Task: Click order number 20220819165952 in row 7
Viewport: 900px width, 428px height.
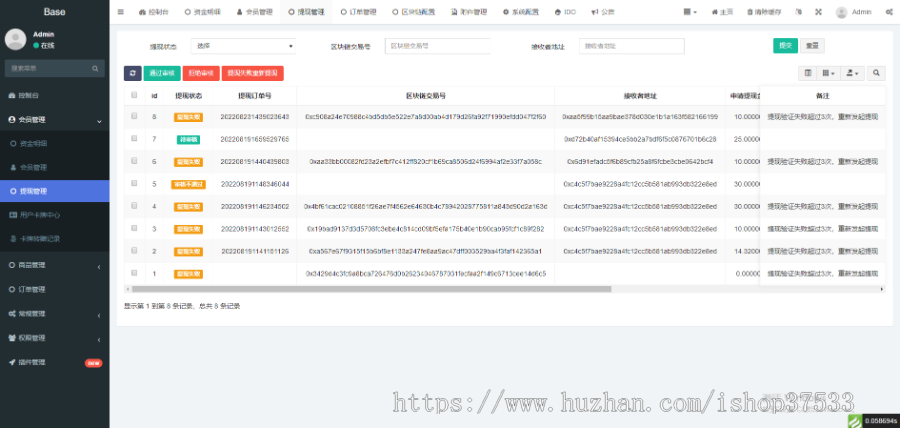Action: pyautogui.click(x=255, y=139)
